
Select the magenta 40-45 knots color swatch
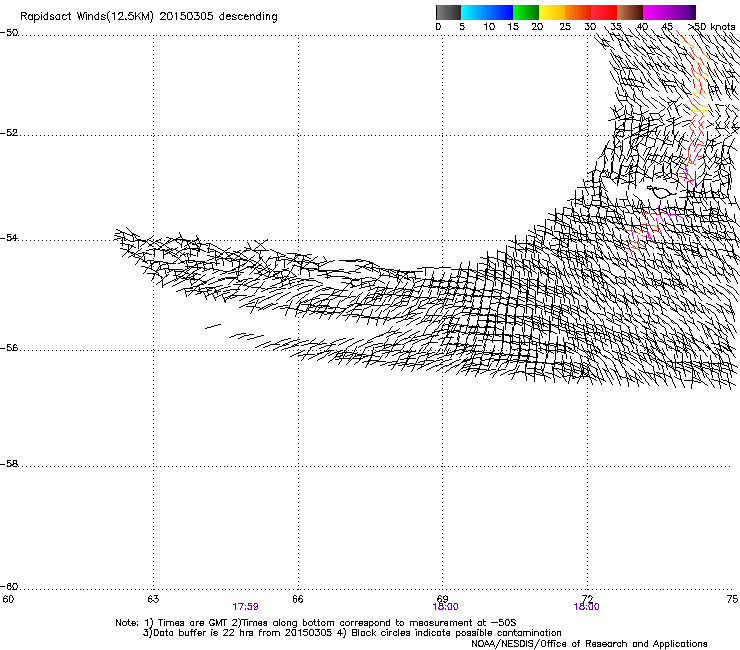[x=656, y=12]
